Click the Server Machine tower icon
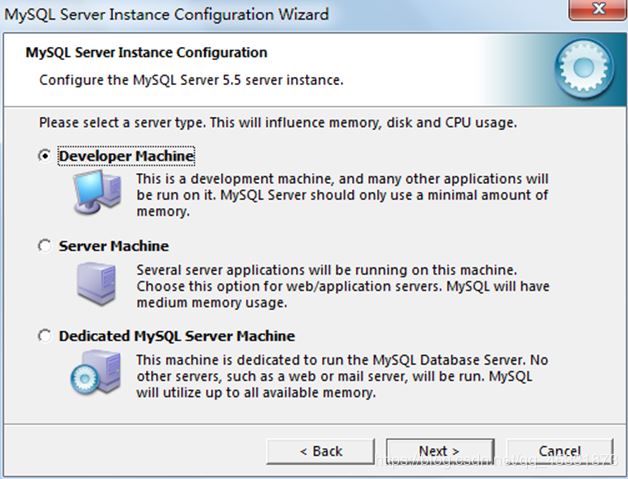628x479 pixels. coord(97,284)
